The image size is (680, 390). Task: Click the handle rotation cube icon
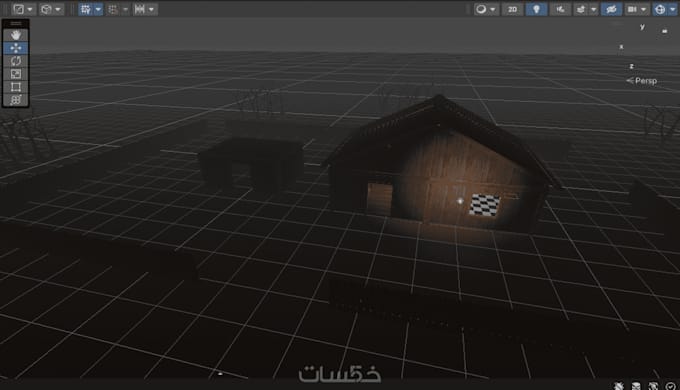tap(46, 9)
